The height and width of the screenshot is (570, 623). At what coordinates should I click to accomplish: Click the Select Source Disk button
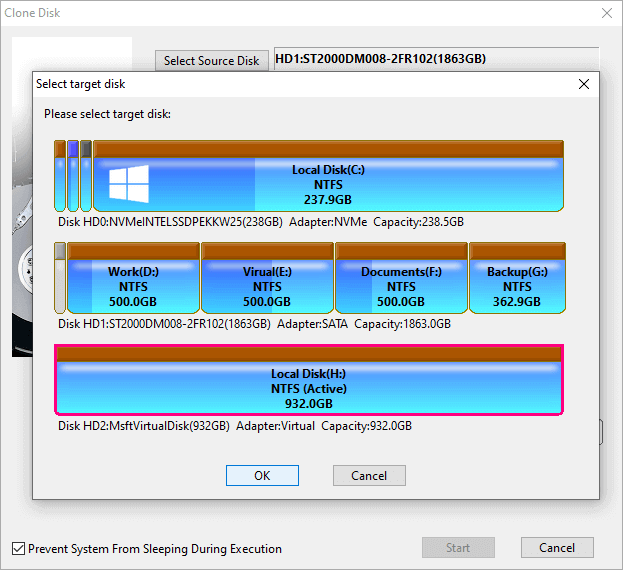211,61
